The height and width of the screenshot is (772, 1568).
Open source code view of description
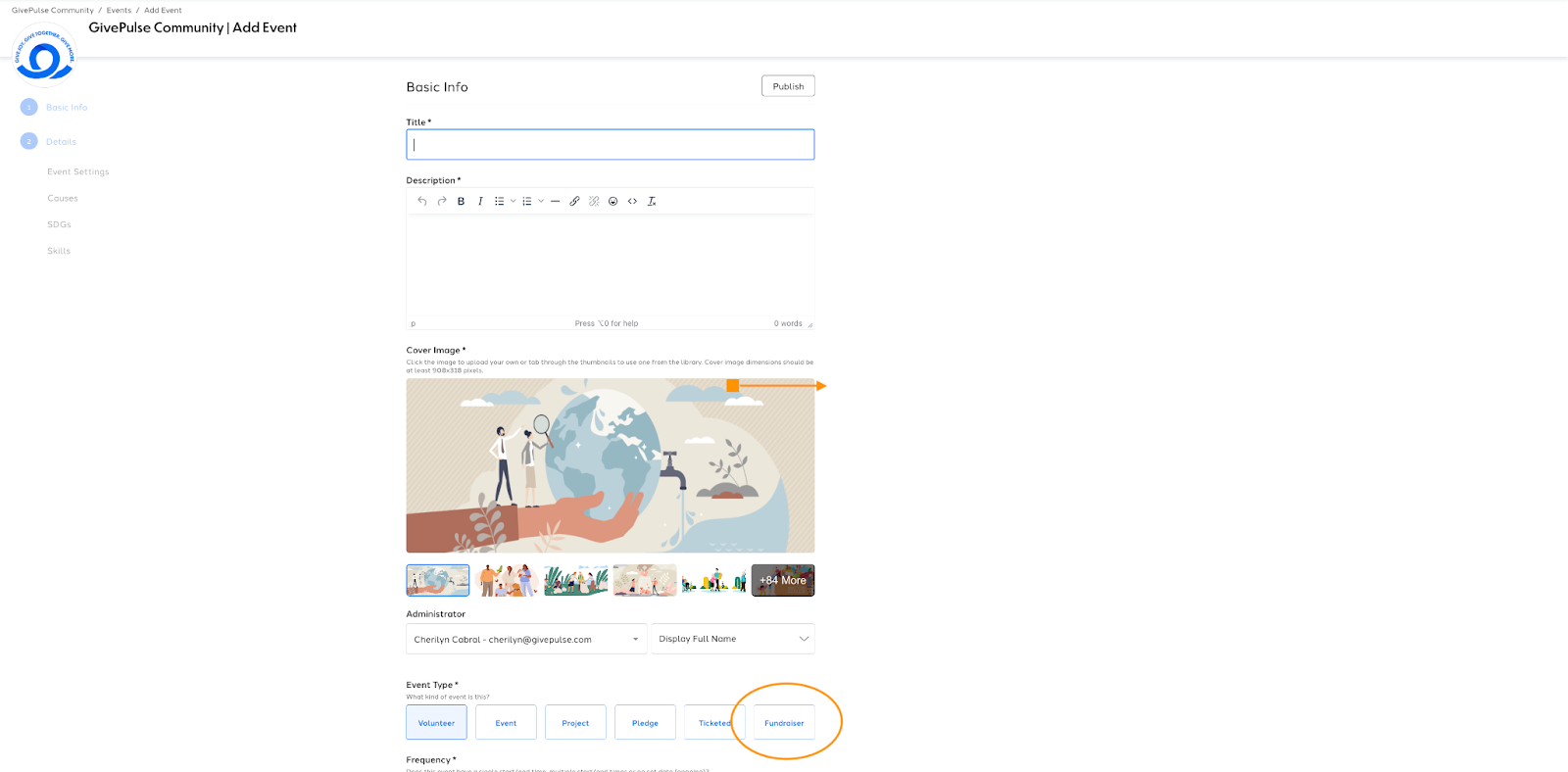[x=632, y=201]
